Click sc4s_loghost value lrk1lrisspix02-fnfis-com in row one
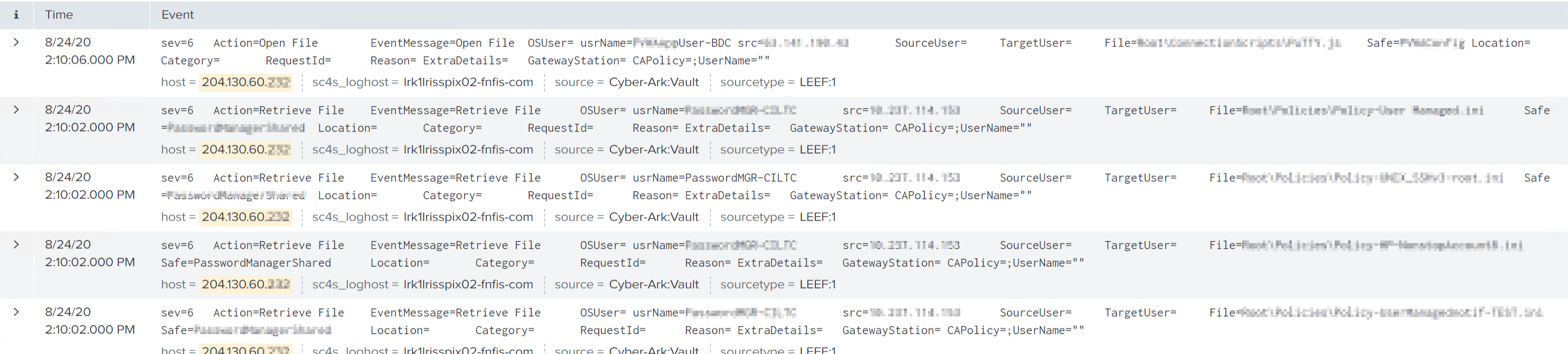Image resolution: width=1568 pixels, height=354 pixels. pyautogui.click(x=468, y=81)
